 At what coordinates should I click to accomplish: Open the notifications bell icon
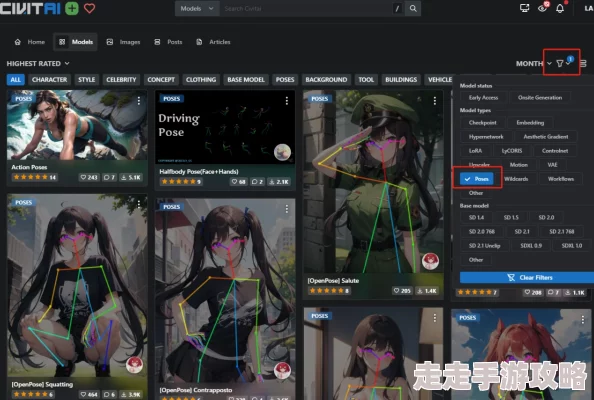pyautogui.click(x=560, y=8)
